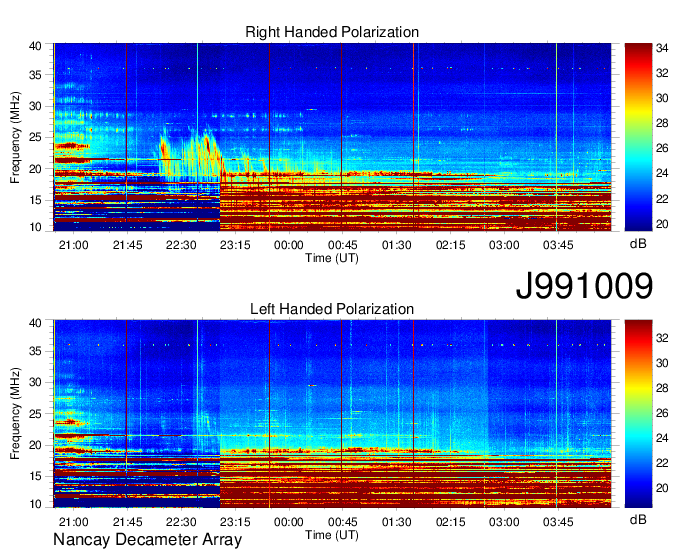This screenshot has width=680, height=552.
Task: Click the "35" frequency tick of the Left Handed plot
Action: click(36, 351)
